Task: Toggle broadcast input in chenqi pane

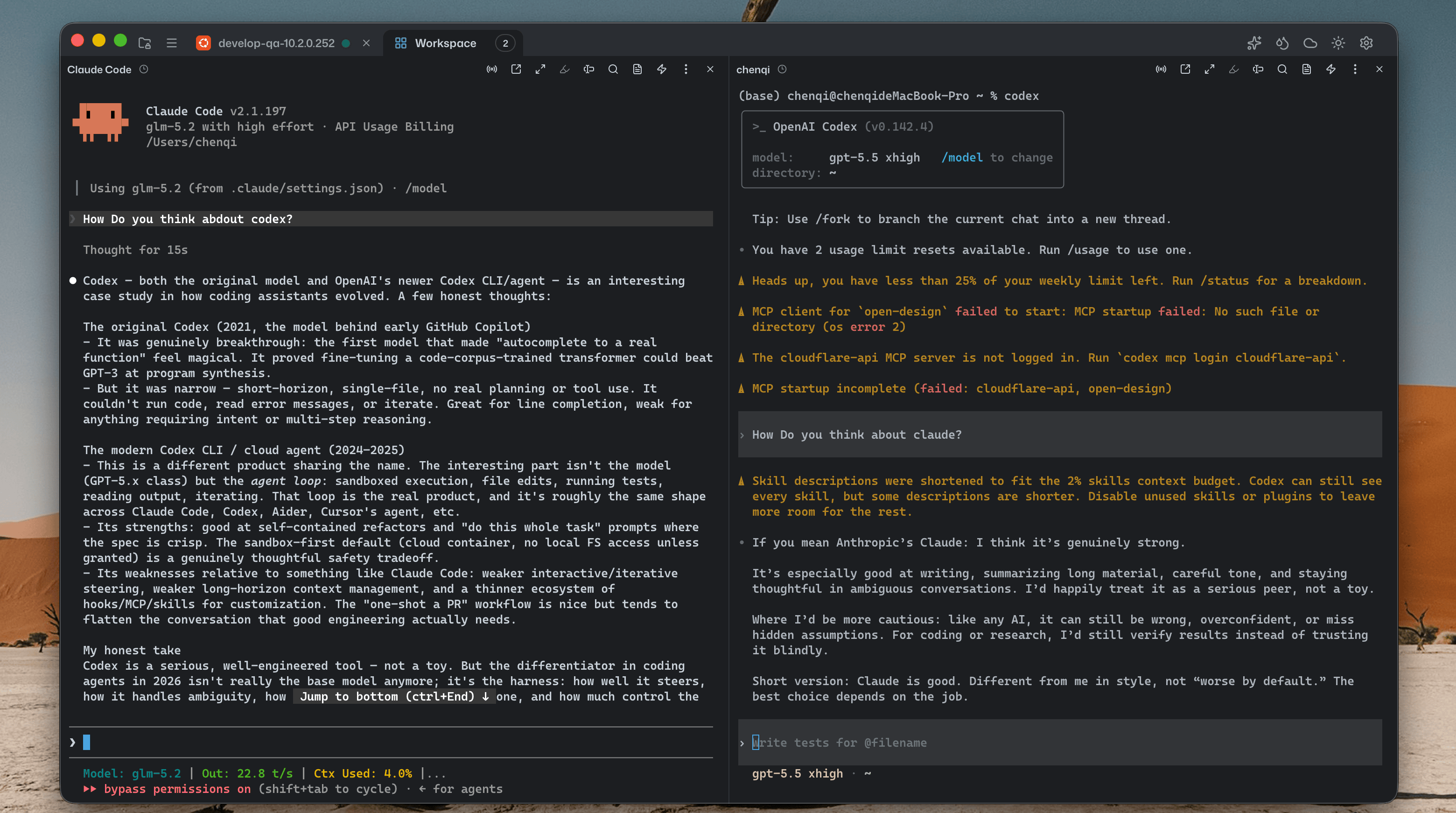Action: point(1161,69)
